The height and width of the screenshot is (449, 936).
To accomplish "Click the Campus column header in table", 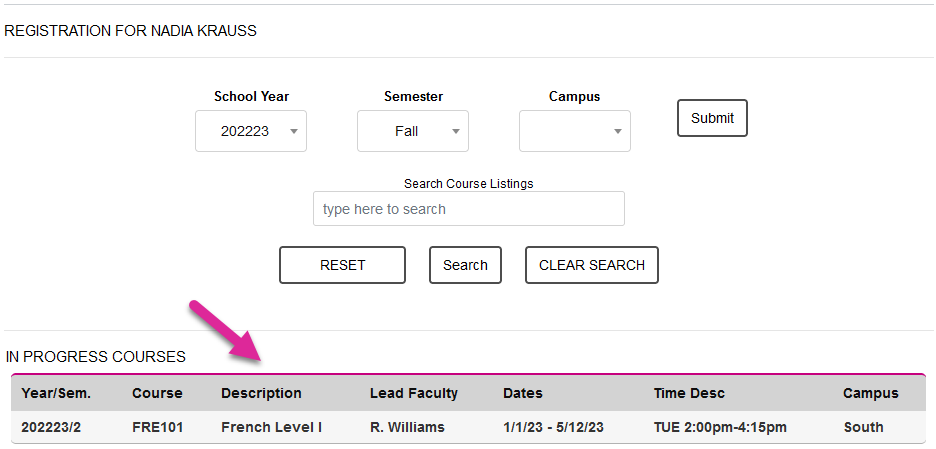I will coord(871,393).
